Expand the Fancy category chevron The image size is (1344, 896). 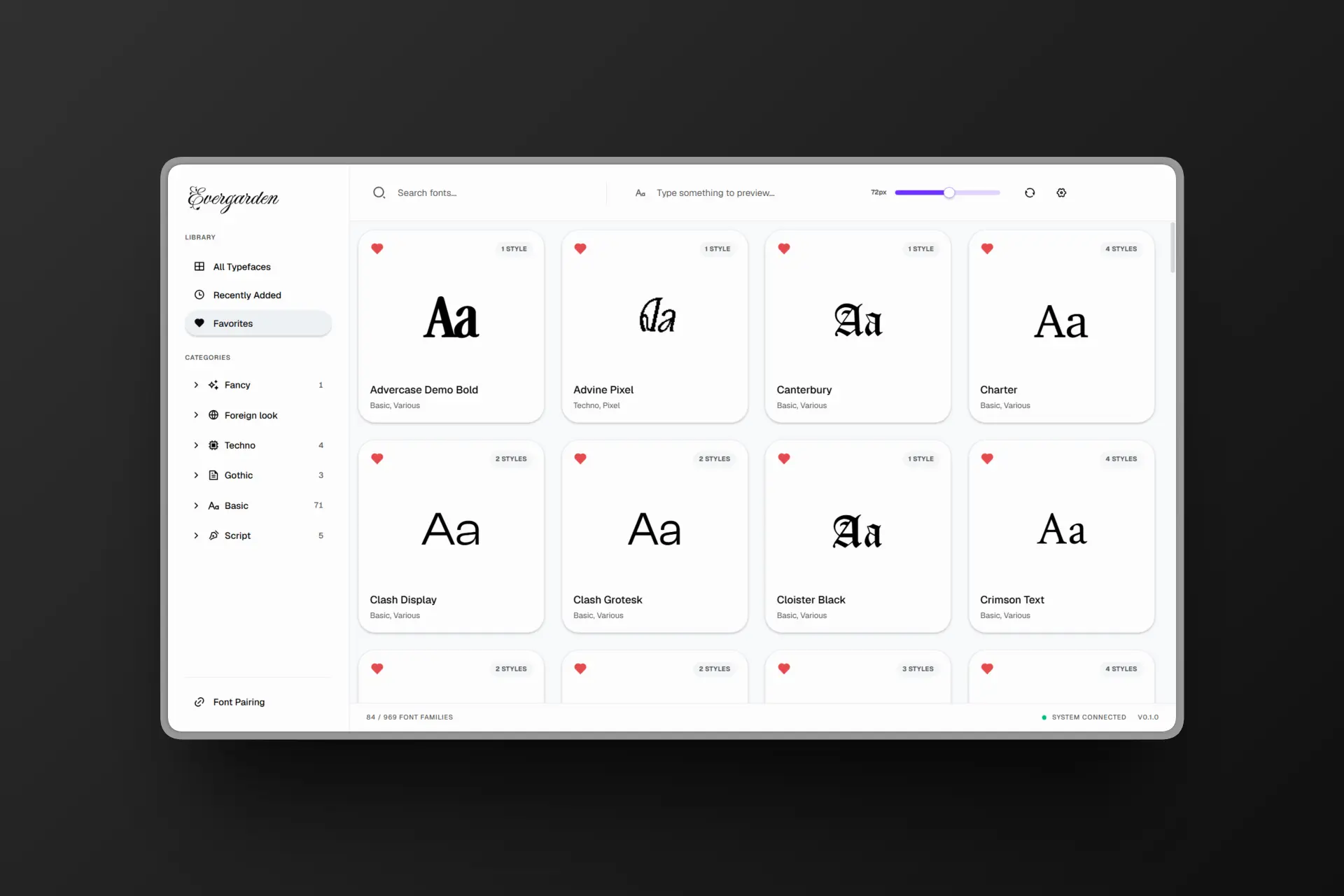click(x=196, y=385)
